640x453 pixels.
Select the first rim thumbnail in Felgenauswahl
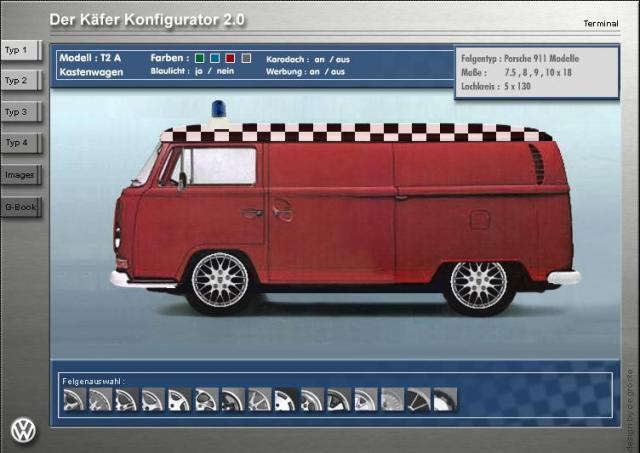75,399
